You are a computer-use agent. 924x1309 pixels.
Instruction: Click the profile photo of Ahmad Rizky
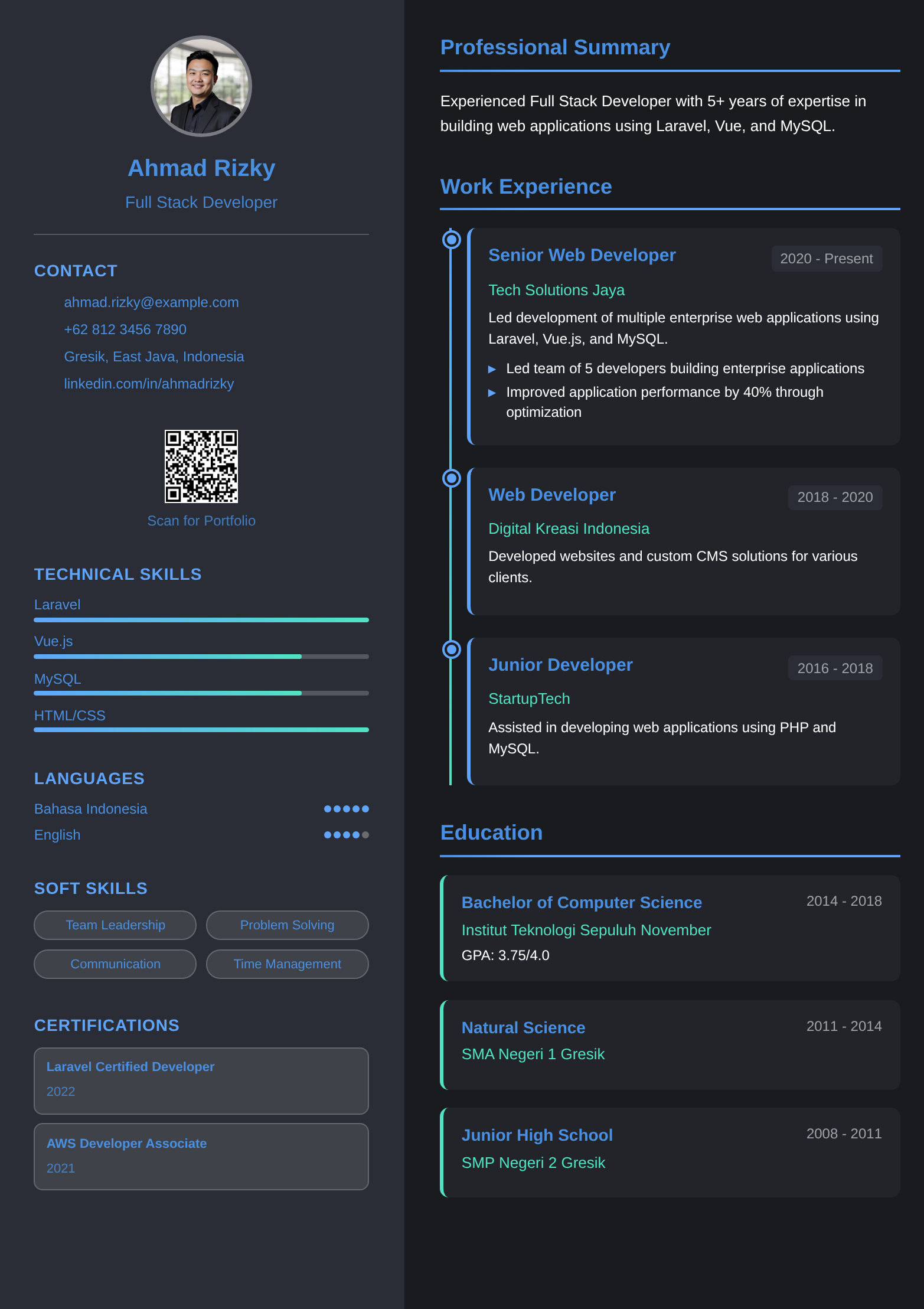pos(201,86)
